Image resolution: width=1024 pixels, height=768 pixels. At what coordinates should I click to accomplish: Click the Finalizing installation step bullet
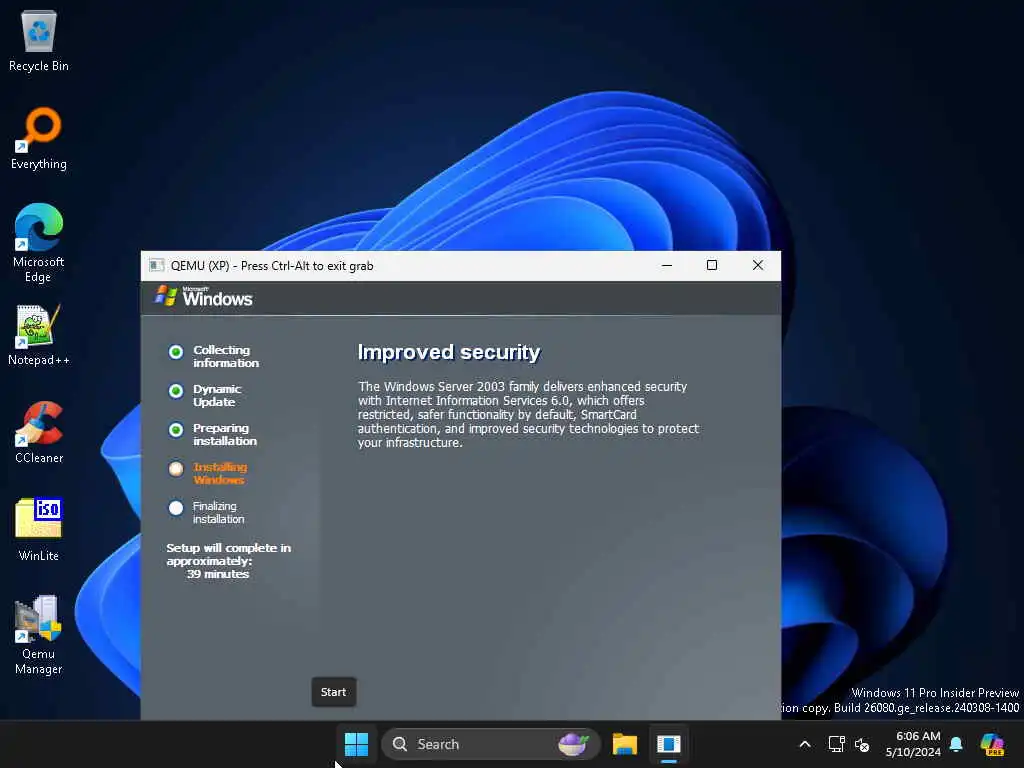pos(176,507)
